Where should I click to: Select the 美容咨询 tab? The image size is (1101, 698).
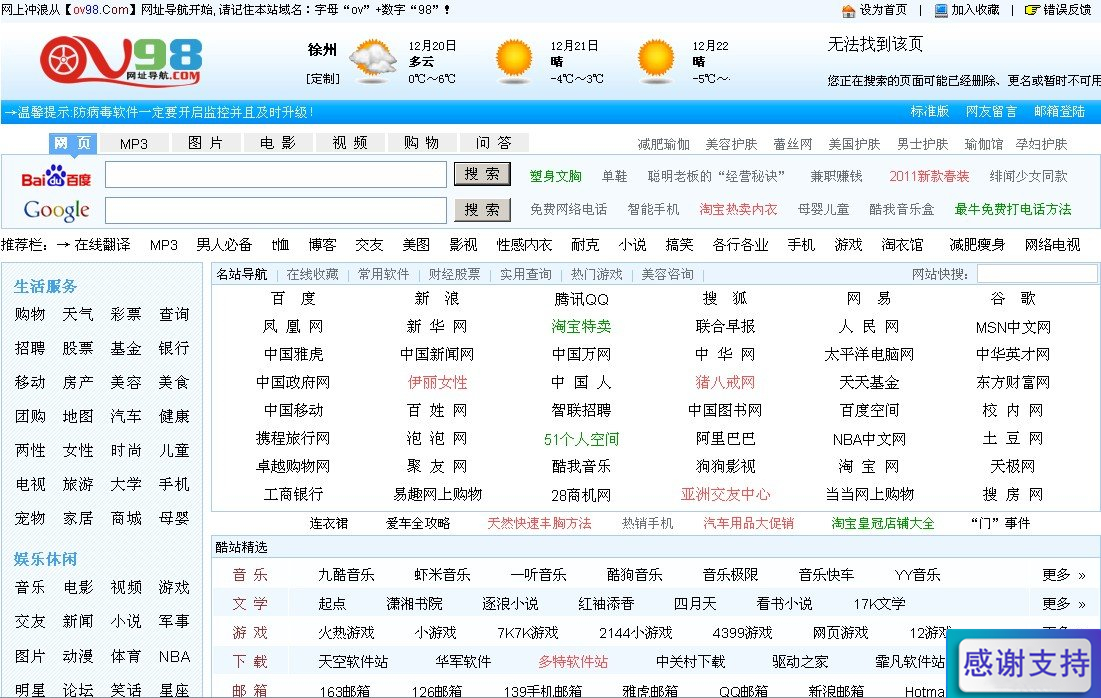(667, 274)
